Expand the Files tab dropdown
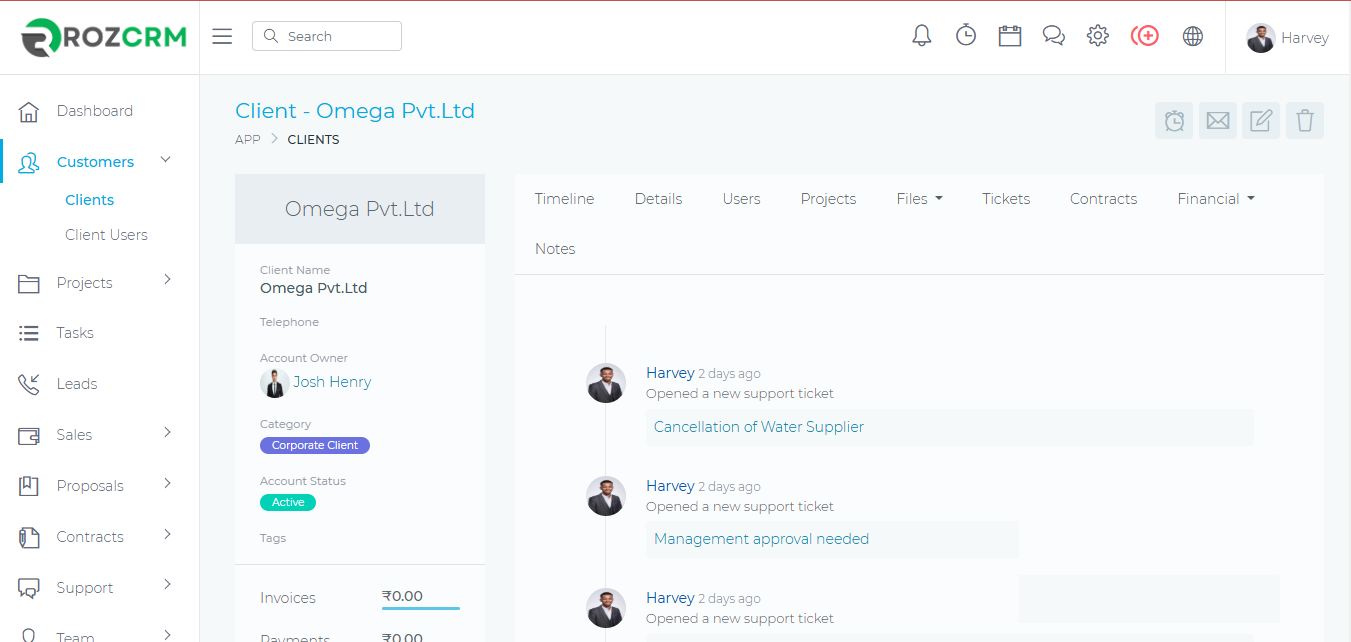The height and width of the screenshot is (642, 1351). 919,199
